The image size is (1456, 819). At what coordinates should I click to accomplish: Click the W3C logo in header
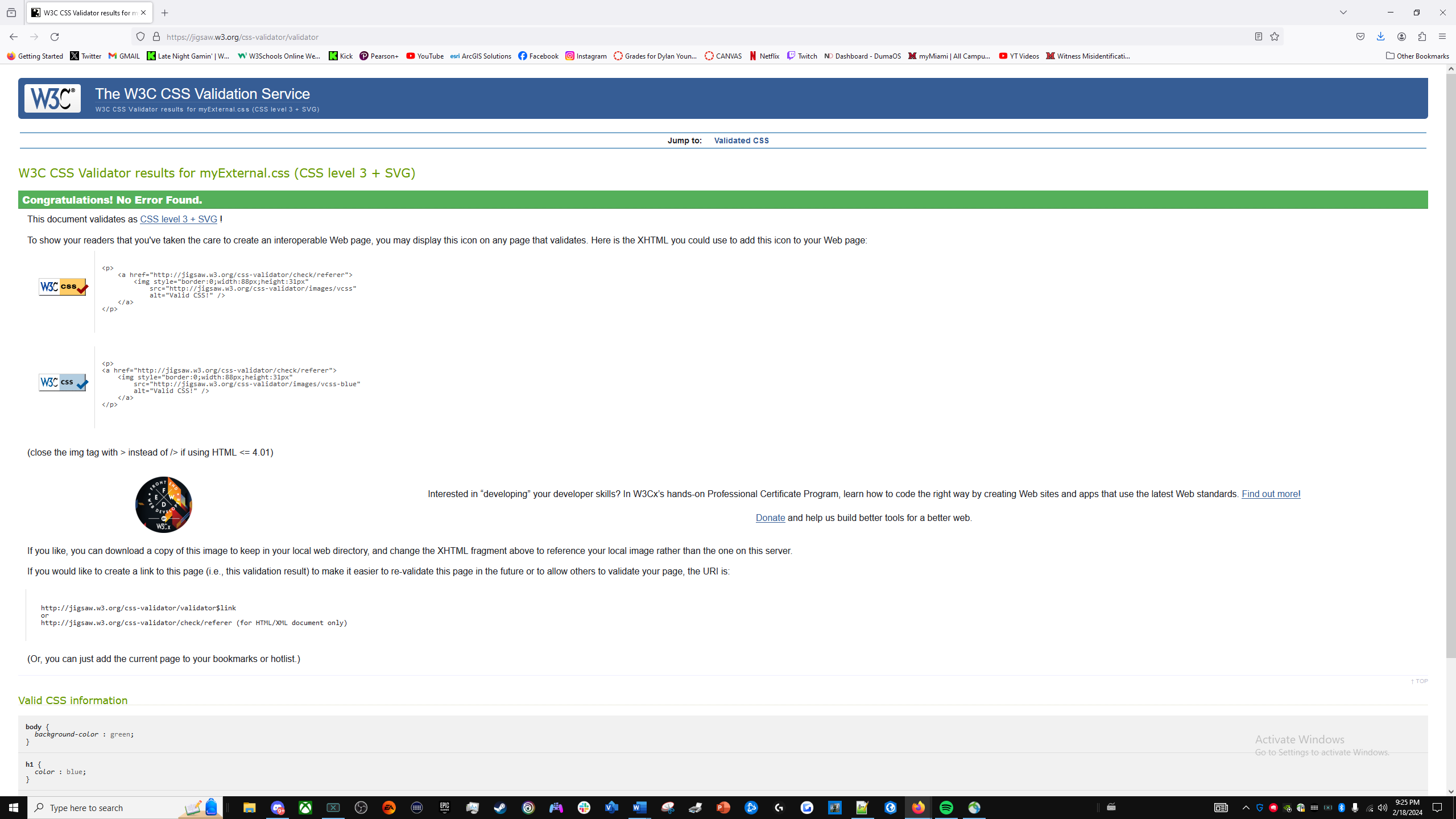point(52,98)
